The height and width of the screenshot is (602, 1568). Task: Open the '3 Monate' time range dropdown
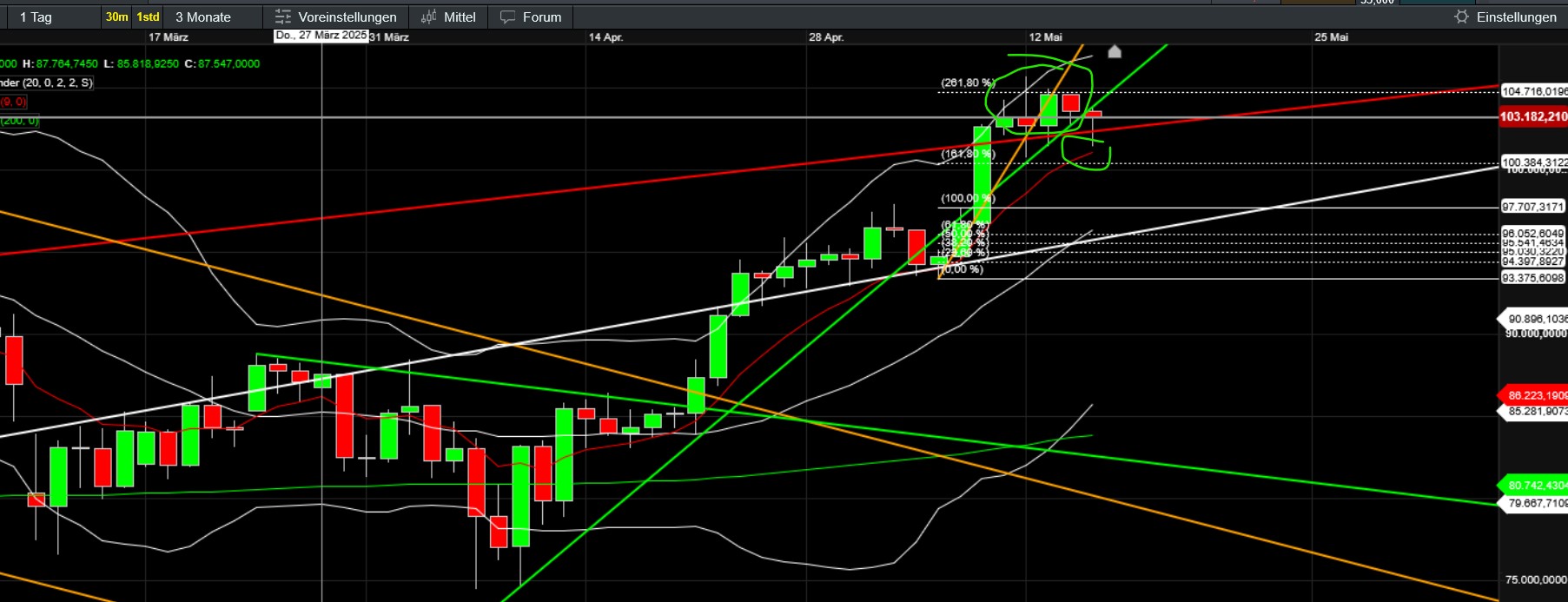pos(214,17)
